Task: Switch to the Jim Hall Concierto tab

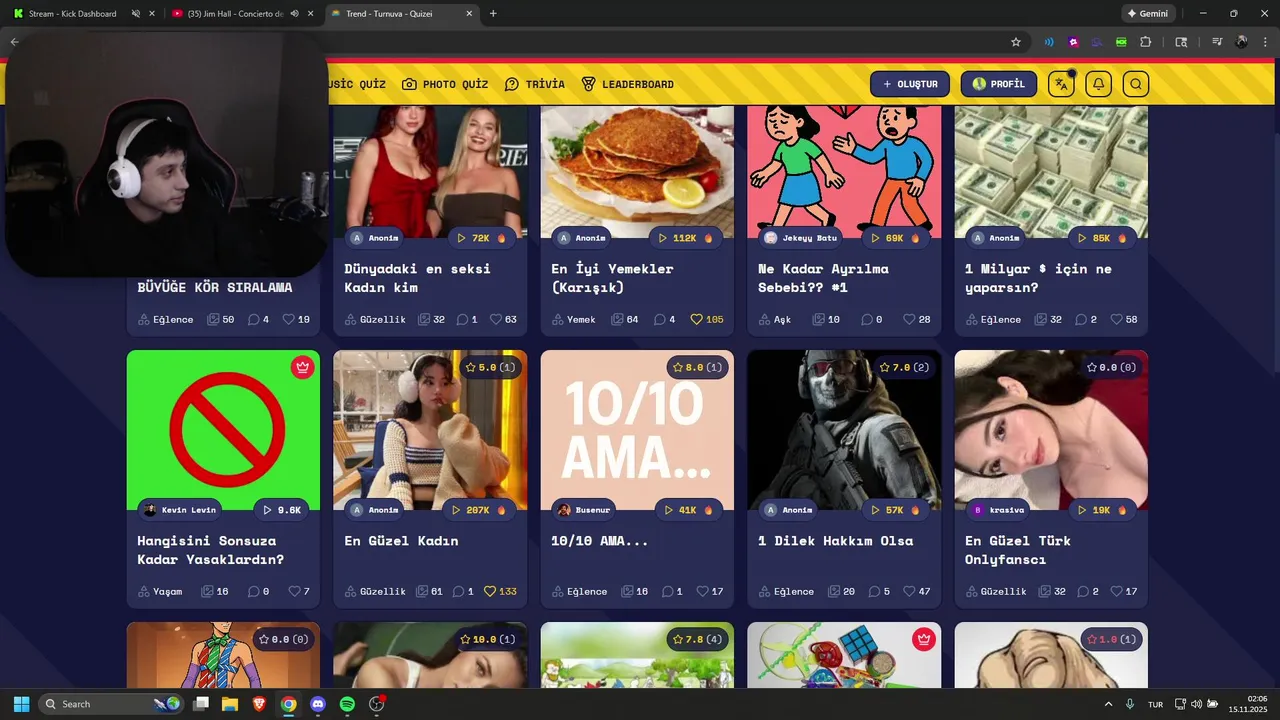Action: pos(236,13)
